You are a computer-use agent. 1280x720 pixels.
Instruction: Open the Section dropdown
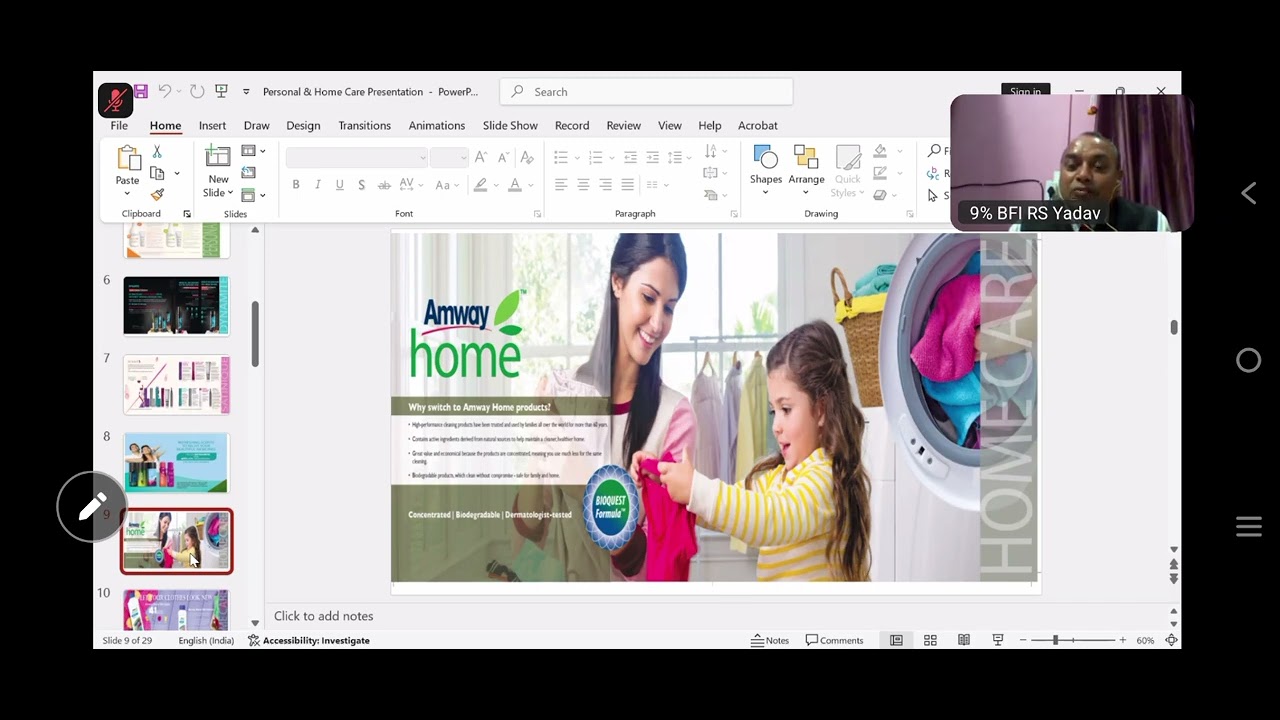tap(253, 194)
